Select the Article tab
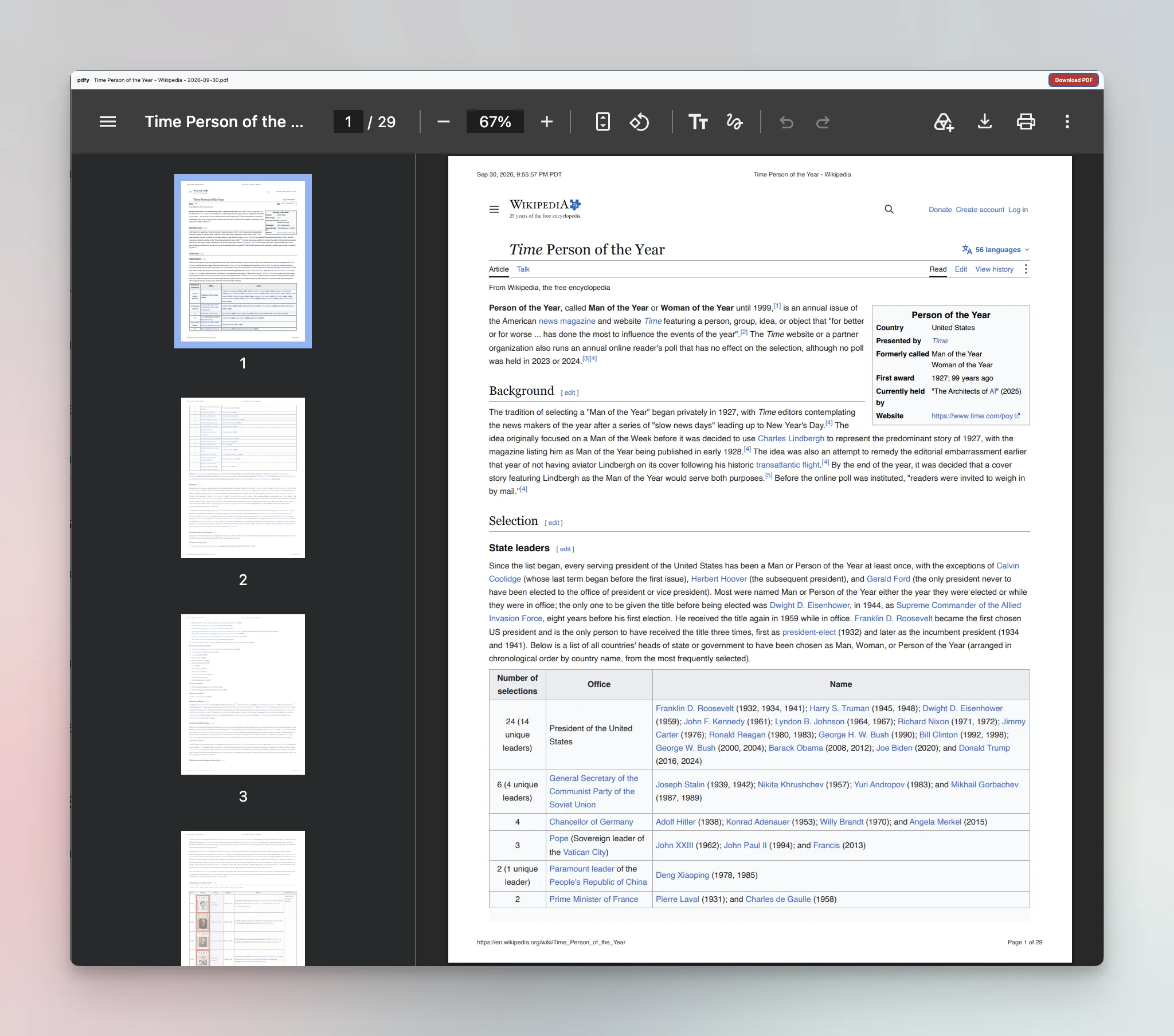This screenshot has width=1174, height=1036. coord(499,269)
